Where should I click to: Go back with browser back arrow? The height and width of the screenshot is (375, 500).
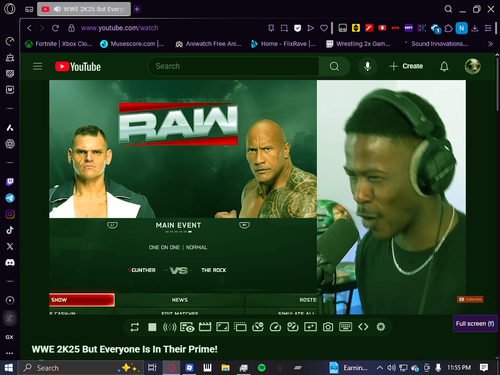pyautogui.click(x=29, y=28)
